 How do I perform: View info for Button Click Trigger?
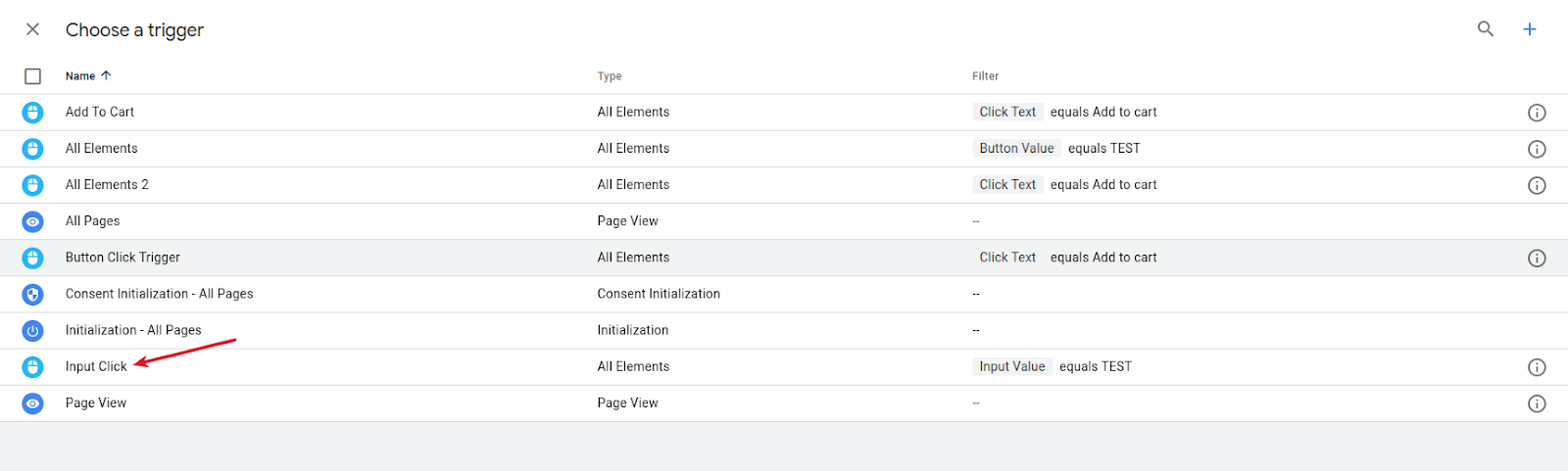(x=1537, y=259)
